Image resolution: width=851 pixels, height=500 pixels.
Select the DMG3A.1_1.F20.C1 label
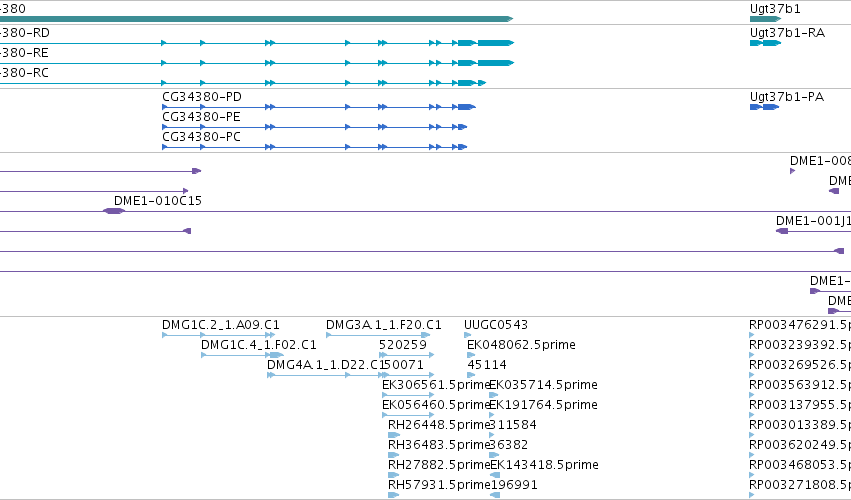pos(384,325)
